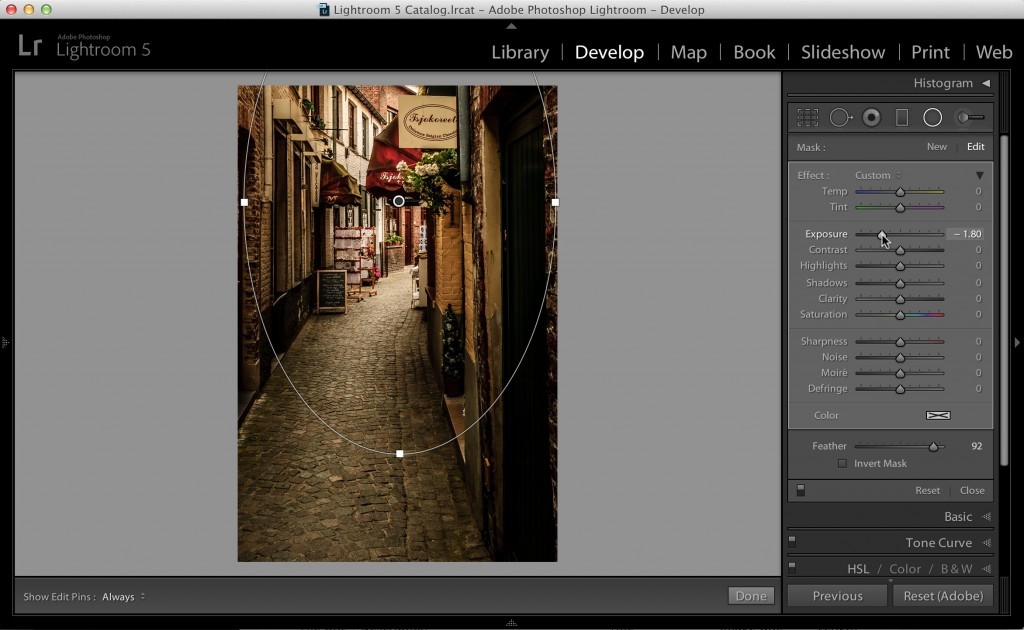1024x630 pixels.
Task: Open the Color swatch picker
Action: [938, 415]
